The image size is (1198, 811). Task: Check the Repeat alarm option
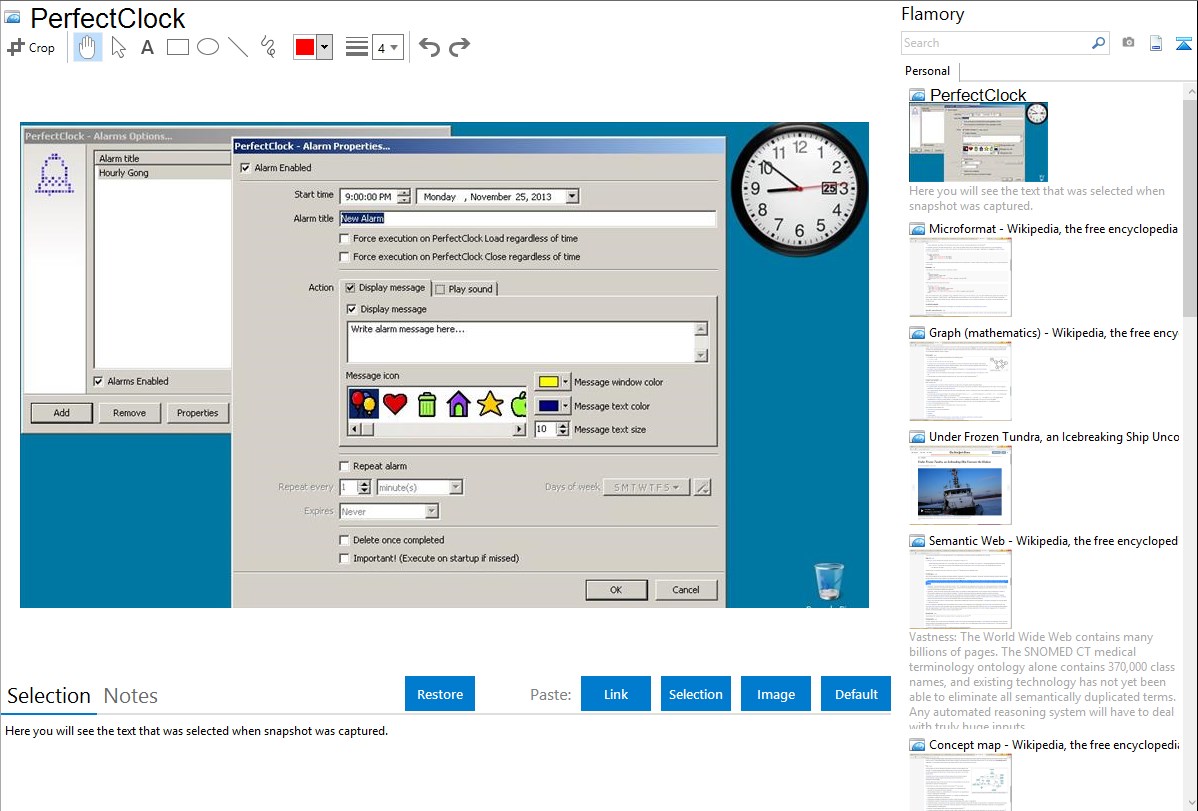[x=345, y=466]
